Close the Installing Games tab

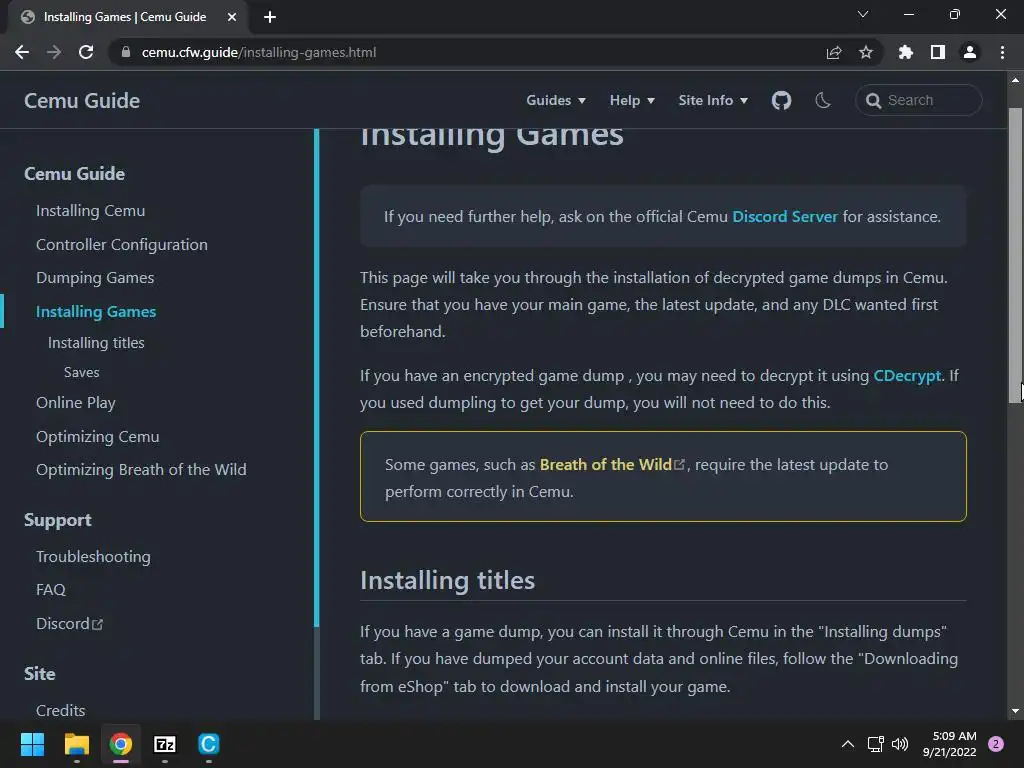click(232, 17)
